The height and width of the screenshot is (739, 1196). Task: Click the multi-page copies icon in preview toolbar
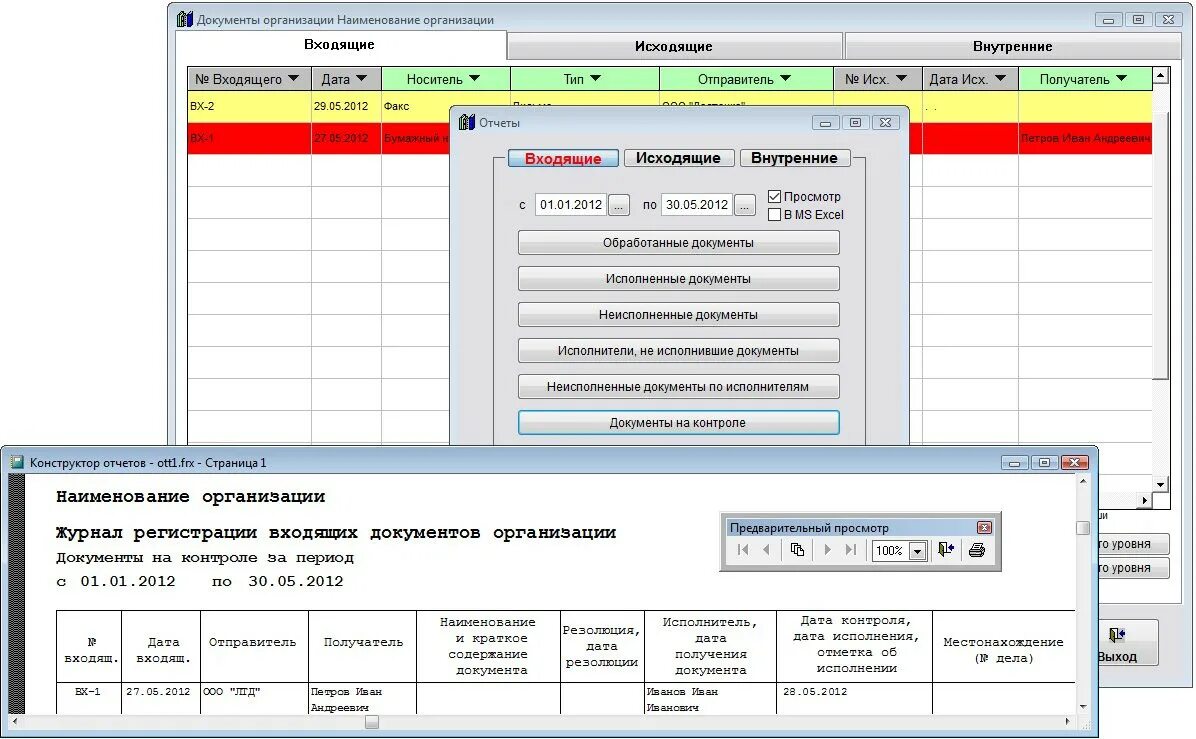pos(798,550)
